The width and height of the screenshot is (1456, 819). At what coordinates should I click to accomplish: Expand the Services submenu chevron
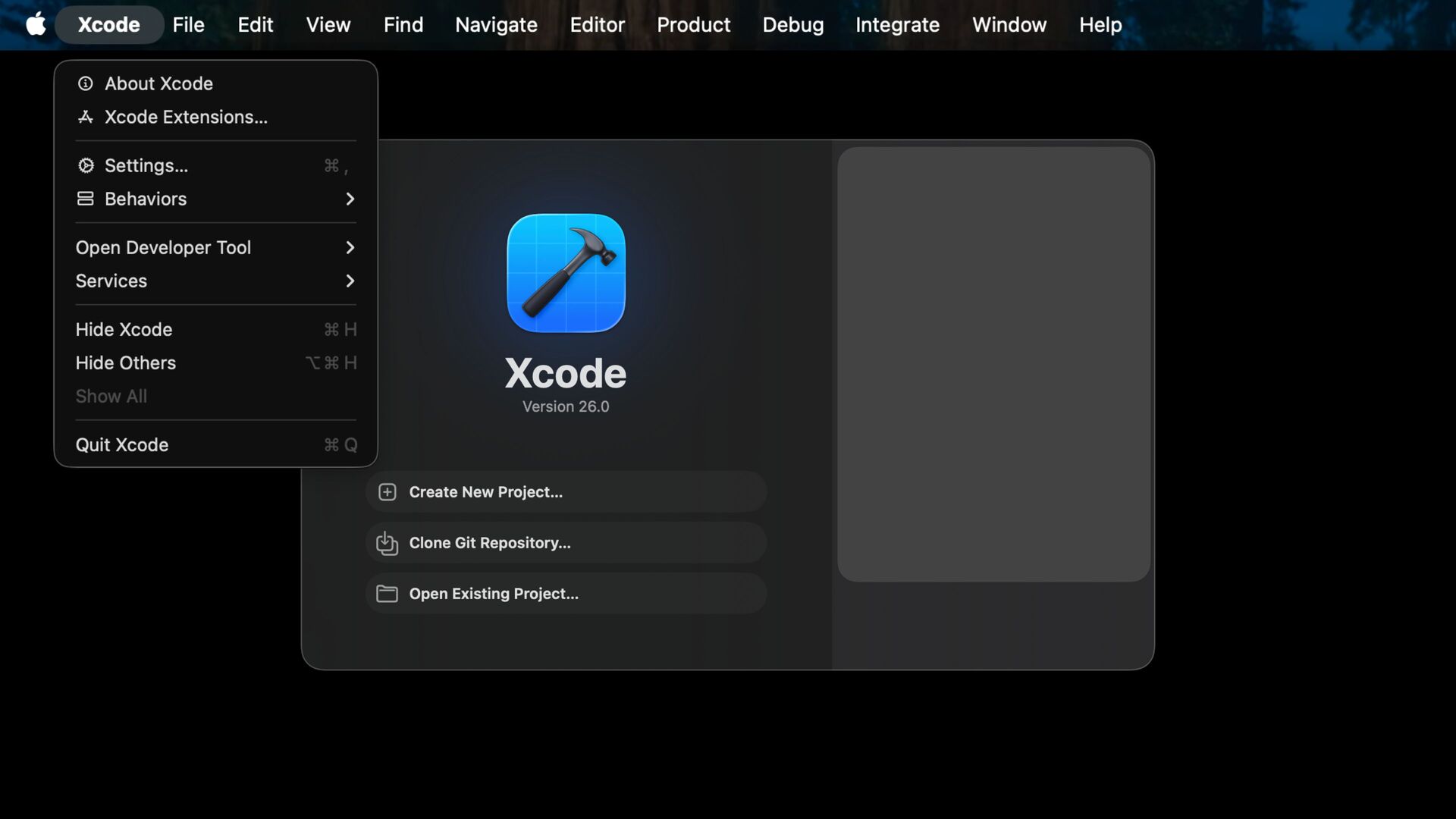[x=350, y=281]
